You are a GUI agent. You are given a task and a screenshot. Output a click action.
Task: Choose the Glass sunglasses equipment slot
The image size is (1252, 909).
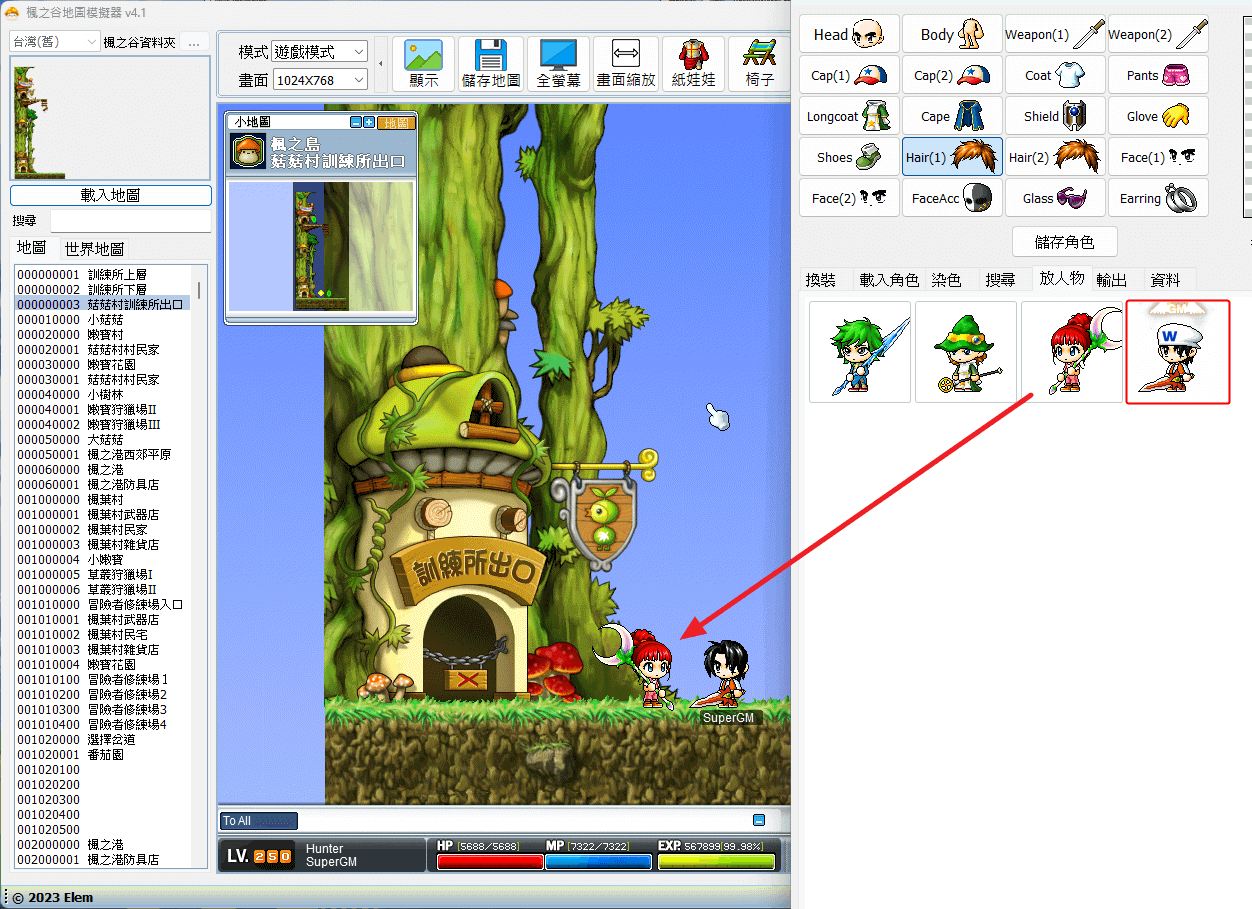[x=1056, y=198]
